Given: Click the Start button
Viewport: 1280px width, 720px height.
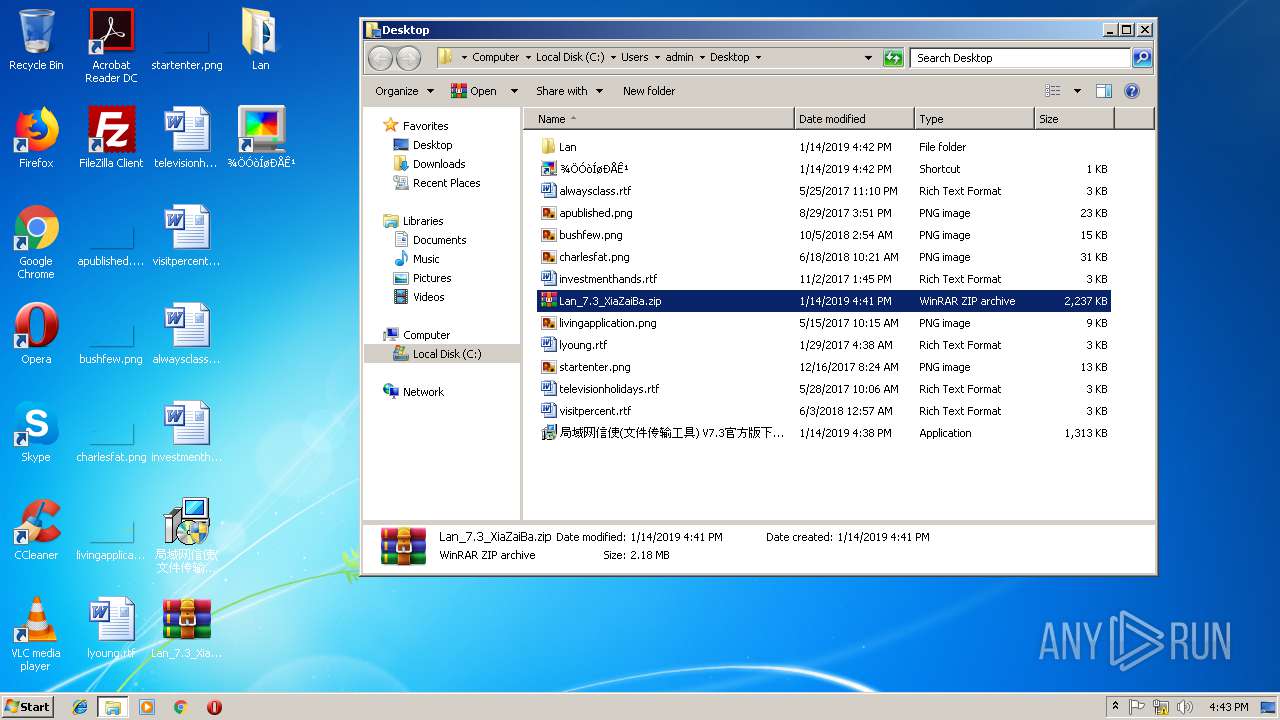Looking at the screenshot, I should [x=28, y=706].
